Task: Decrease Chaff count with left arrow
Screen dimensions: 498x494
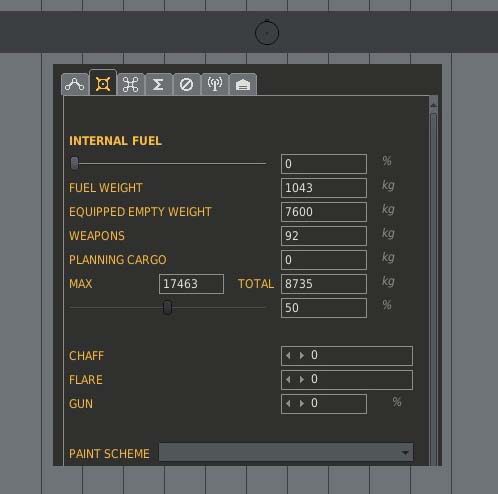Action: [x=288, y=355]
